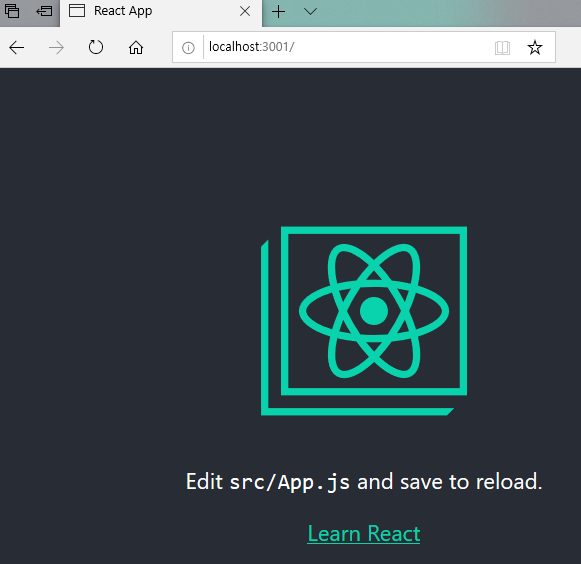Close the React App tab

point(245,11)
